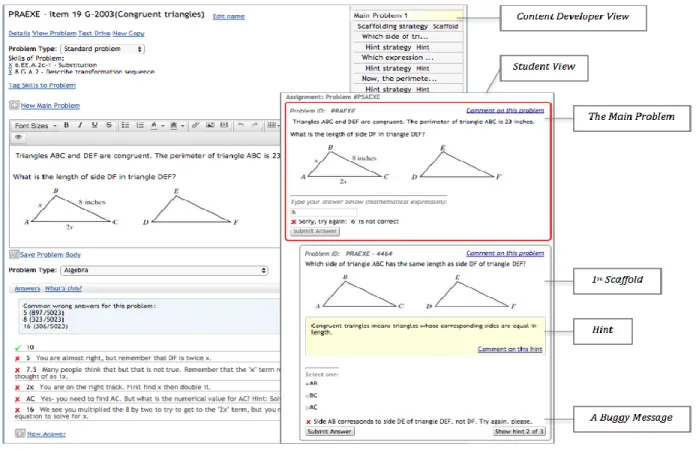Apply strikethrough formatting in the editor toolbar
Screen dimensions: 696x450
[109, 125]
